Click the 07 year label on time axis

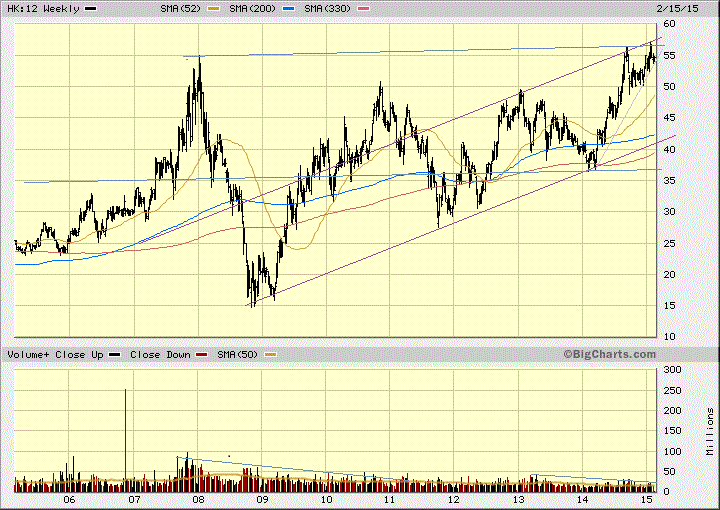134,500
